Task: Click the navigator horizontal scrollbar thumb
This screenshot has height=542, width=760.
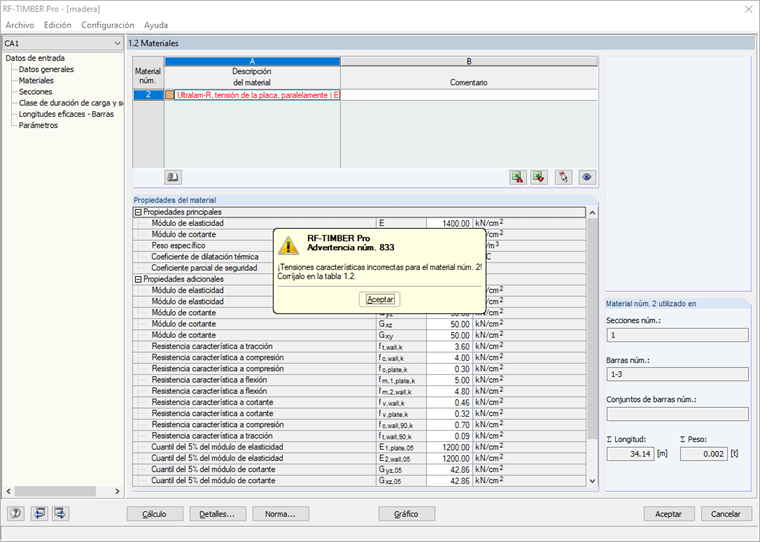Action: click(x=55, y=491)
